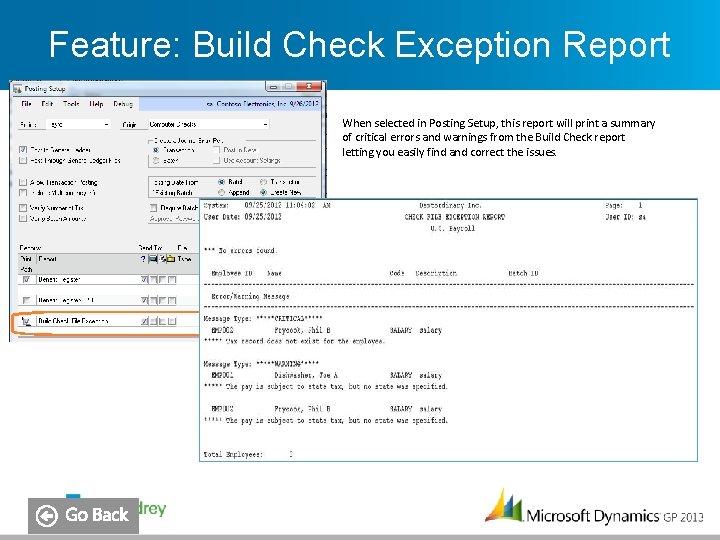Open the Edit menu in Posting Setup

(47, 104)
